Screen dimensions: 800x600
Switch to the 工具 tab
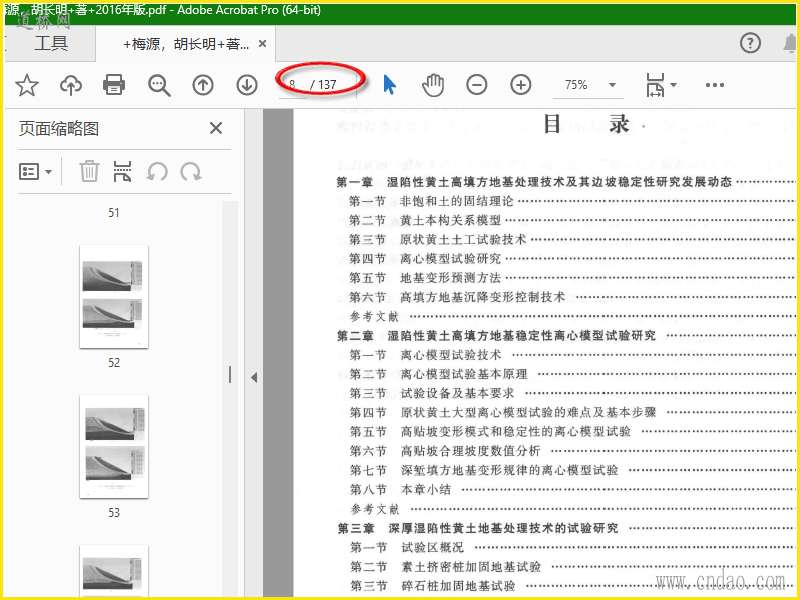click(51, 43)
